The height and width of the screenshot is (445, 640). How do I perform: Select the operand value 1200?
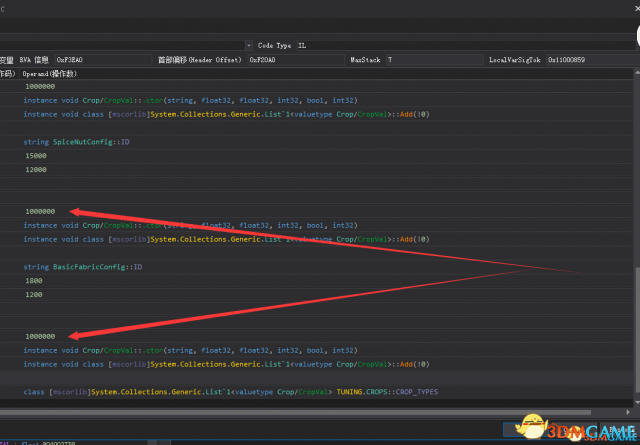pyautogui.click(x=34, y=294)
